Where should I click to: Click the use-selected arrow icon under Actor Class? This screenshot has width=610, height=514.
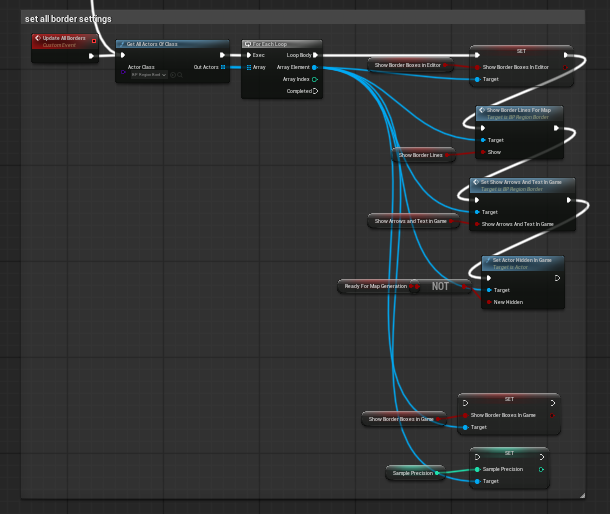[172, 75]
